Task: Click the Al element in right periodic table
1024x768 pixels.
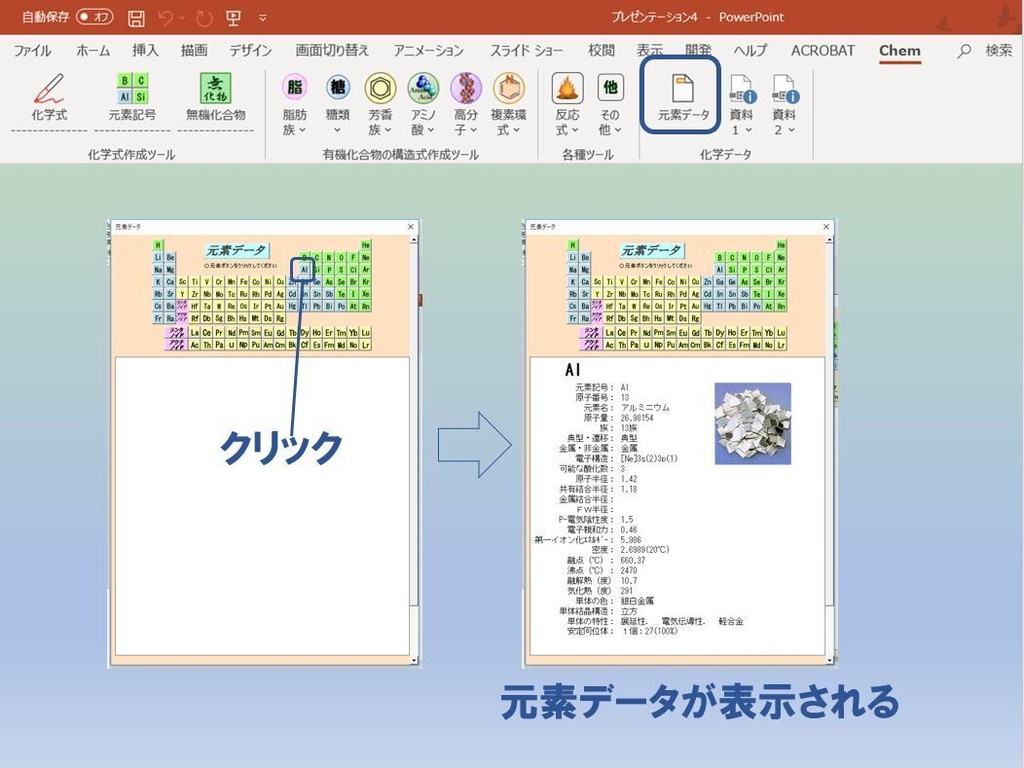Action: (720, 269)
